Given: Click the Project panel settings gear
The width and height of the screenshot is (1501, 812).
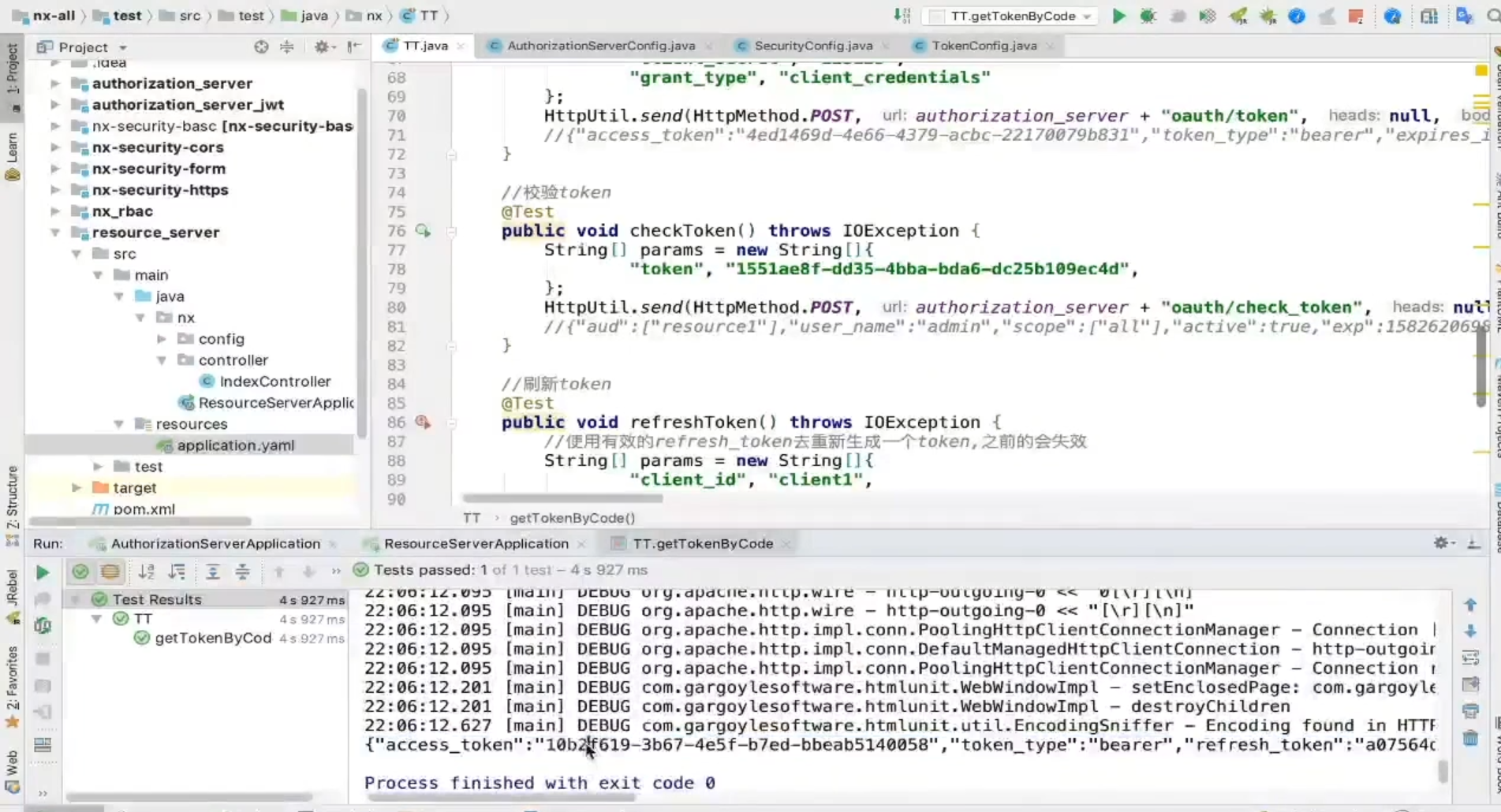Looking at the screenshot, I should coord(321,47).
